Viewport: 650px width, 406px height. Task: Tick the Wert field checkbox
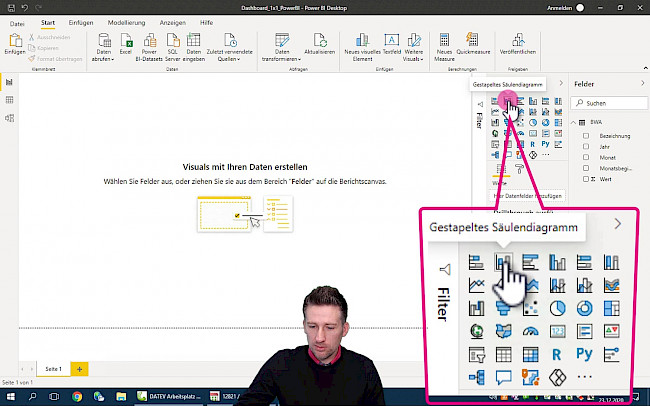pos(586,179)
